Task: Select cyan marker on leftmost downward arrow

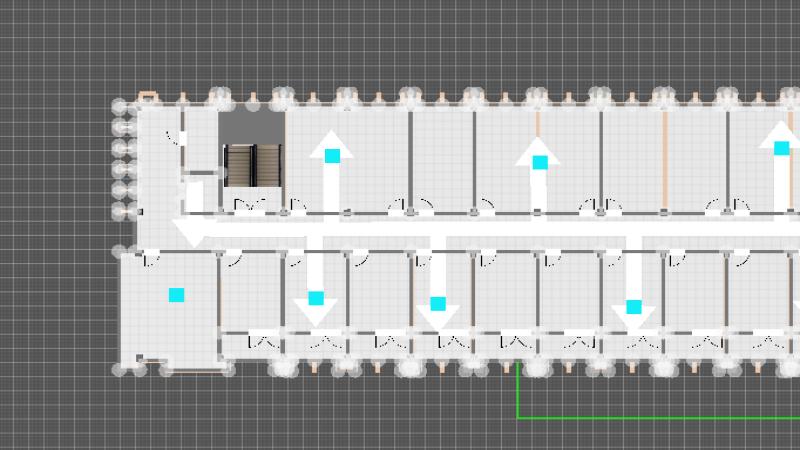Action: coord(316,298)
